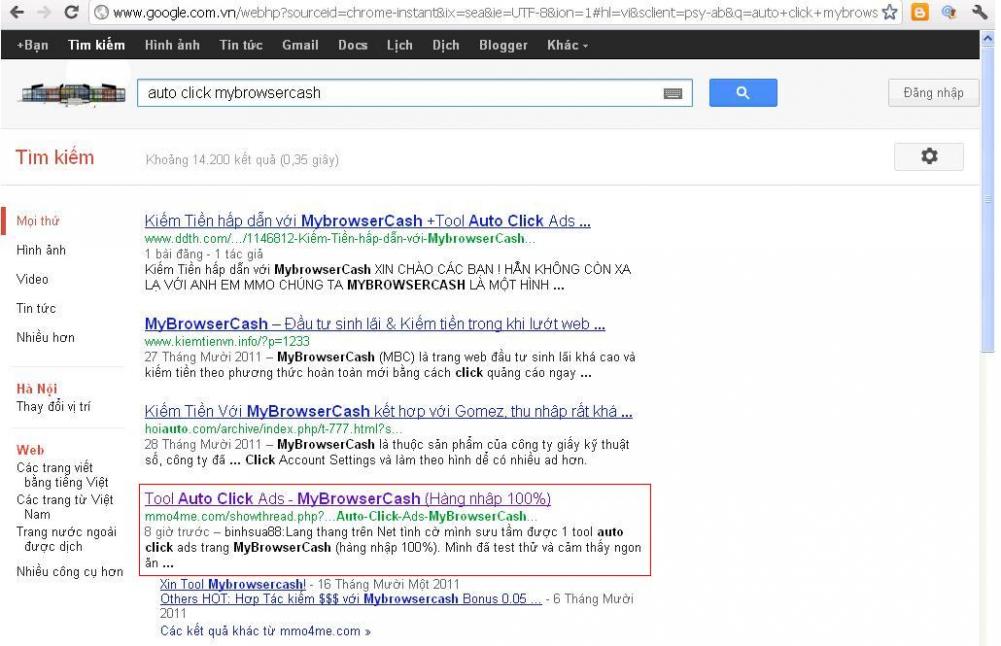Select Các trang viết bằng tiếng Việt
Screen dimensions: 1001x646
pos(63,475)
